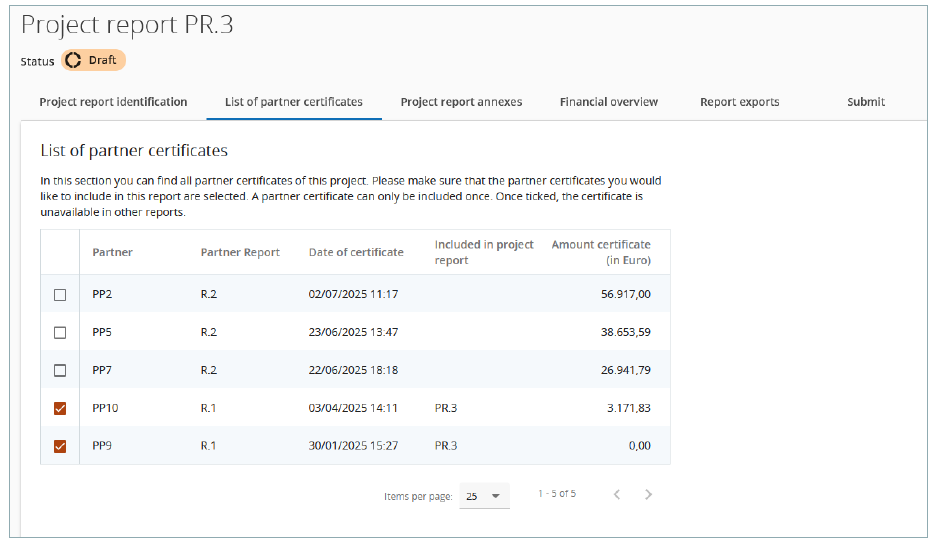Select the PP7 certificate checkbox
The height and width of the screenshot is (549, 941).
(x=60, y=370)
